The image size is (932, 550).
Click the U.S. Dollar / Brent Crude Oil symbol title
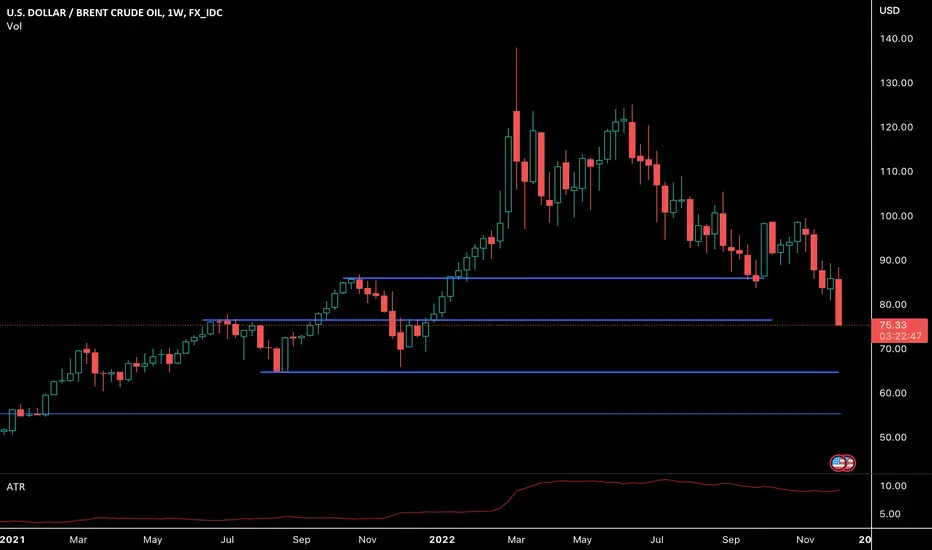click(x=115, y=12)
